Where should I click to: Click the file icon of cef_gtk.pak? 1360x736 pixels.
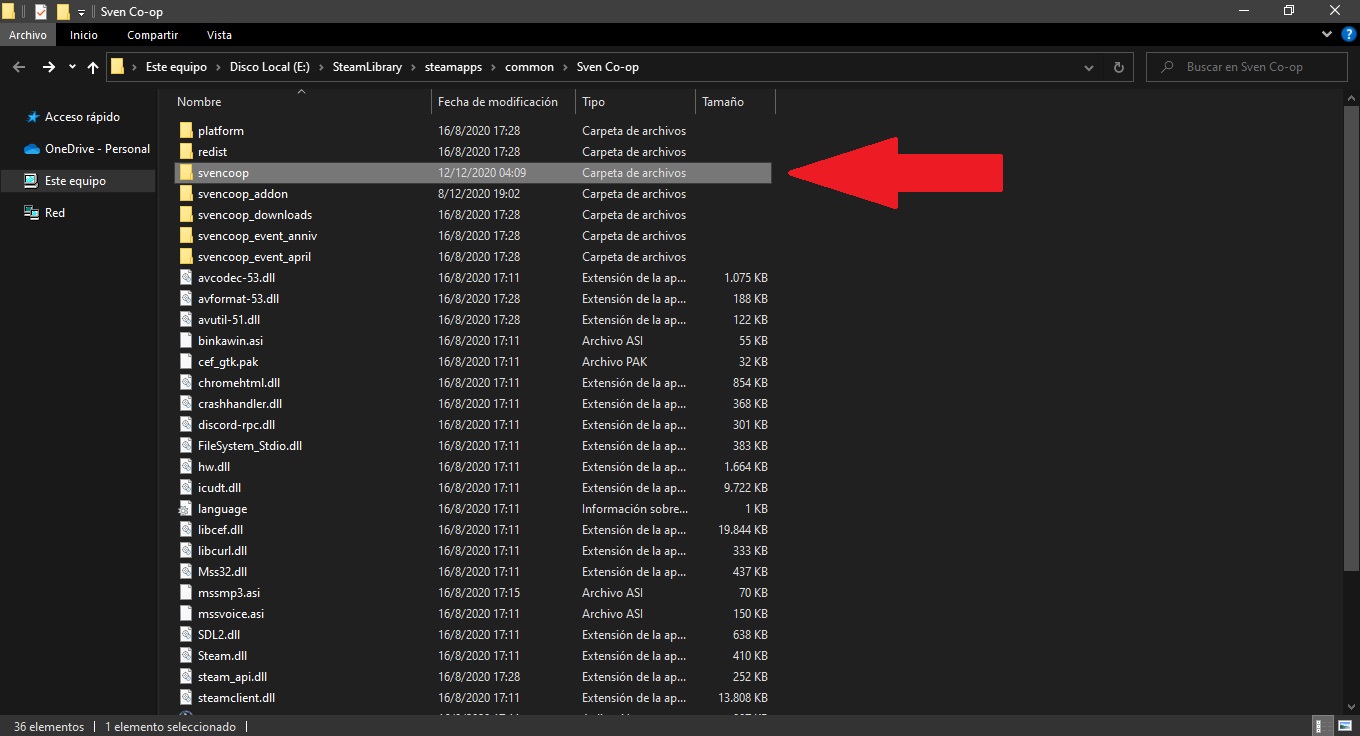(x=185, y=362)
